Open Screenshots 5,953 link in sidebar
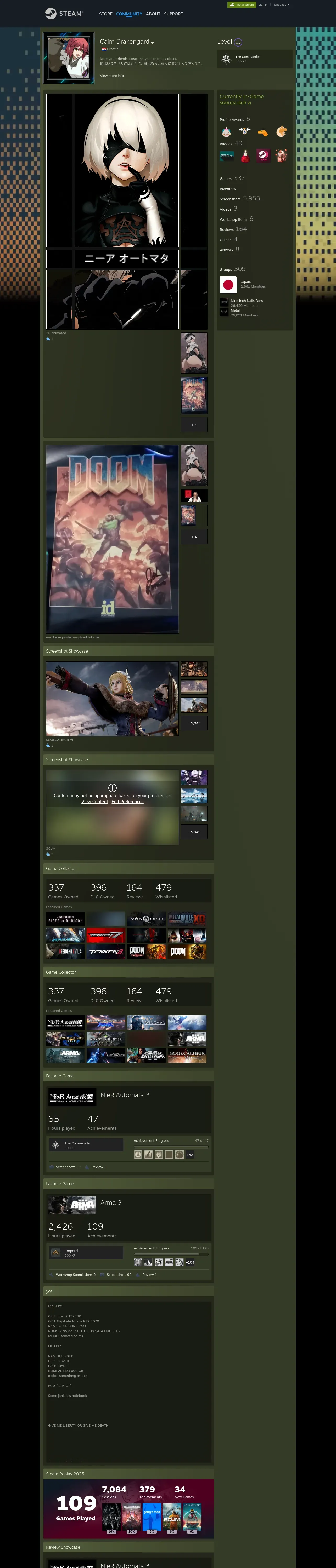336x1568 pixels. (240, 198)
